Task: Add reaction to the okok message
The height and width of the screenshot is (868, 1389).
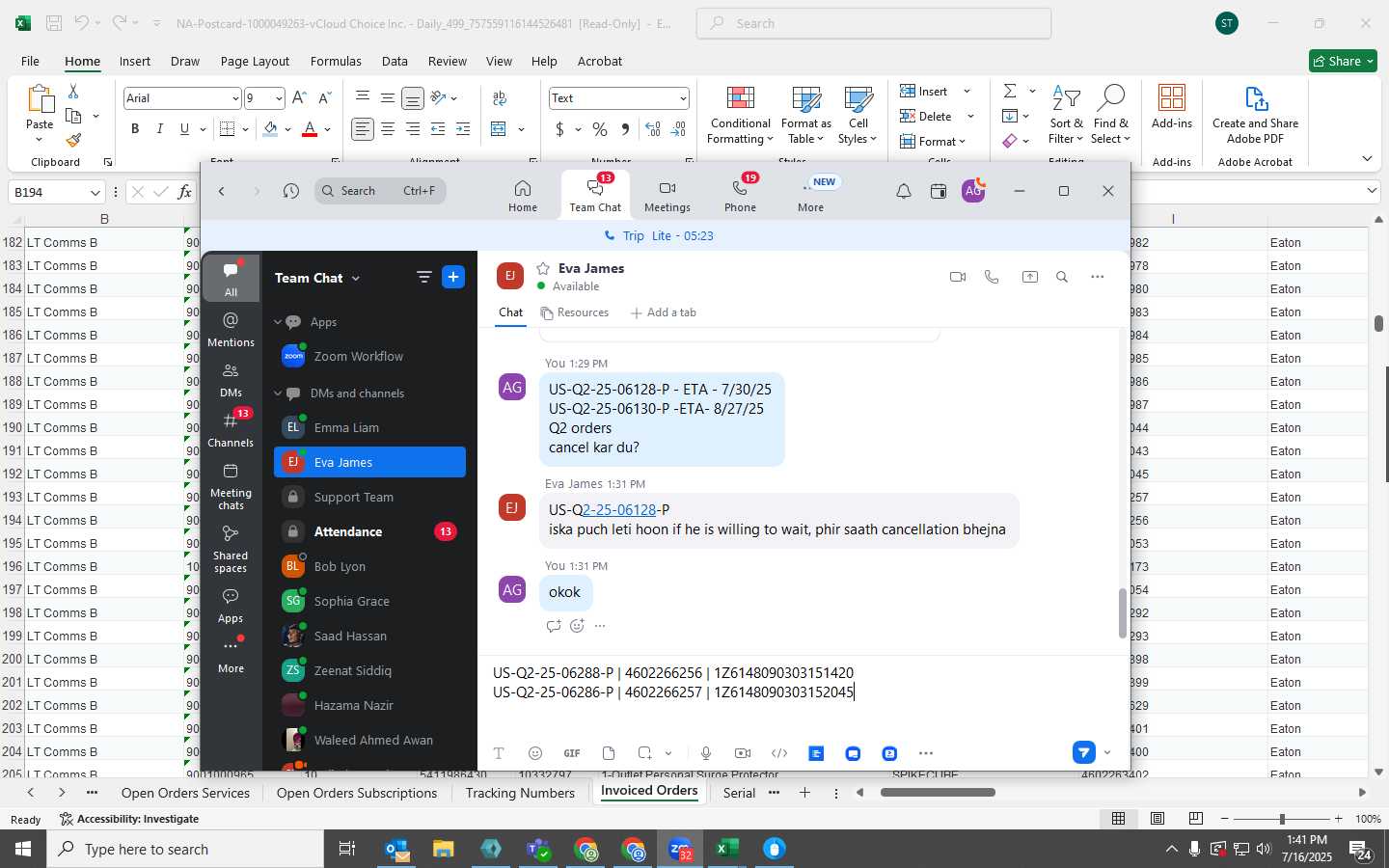Action: tap(577, 626)
